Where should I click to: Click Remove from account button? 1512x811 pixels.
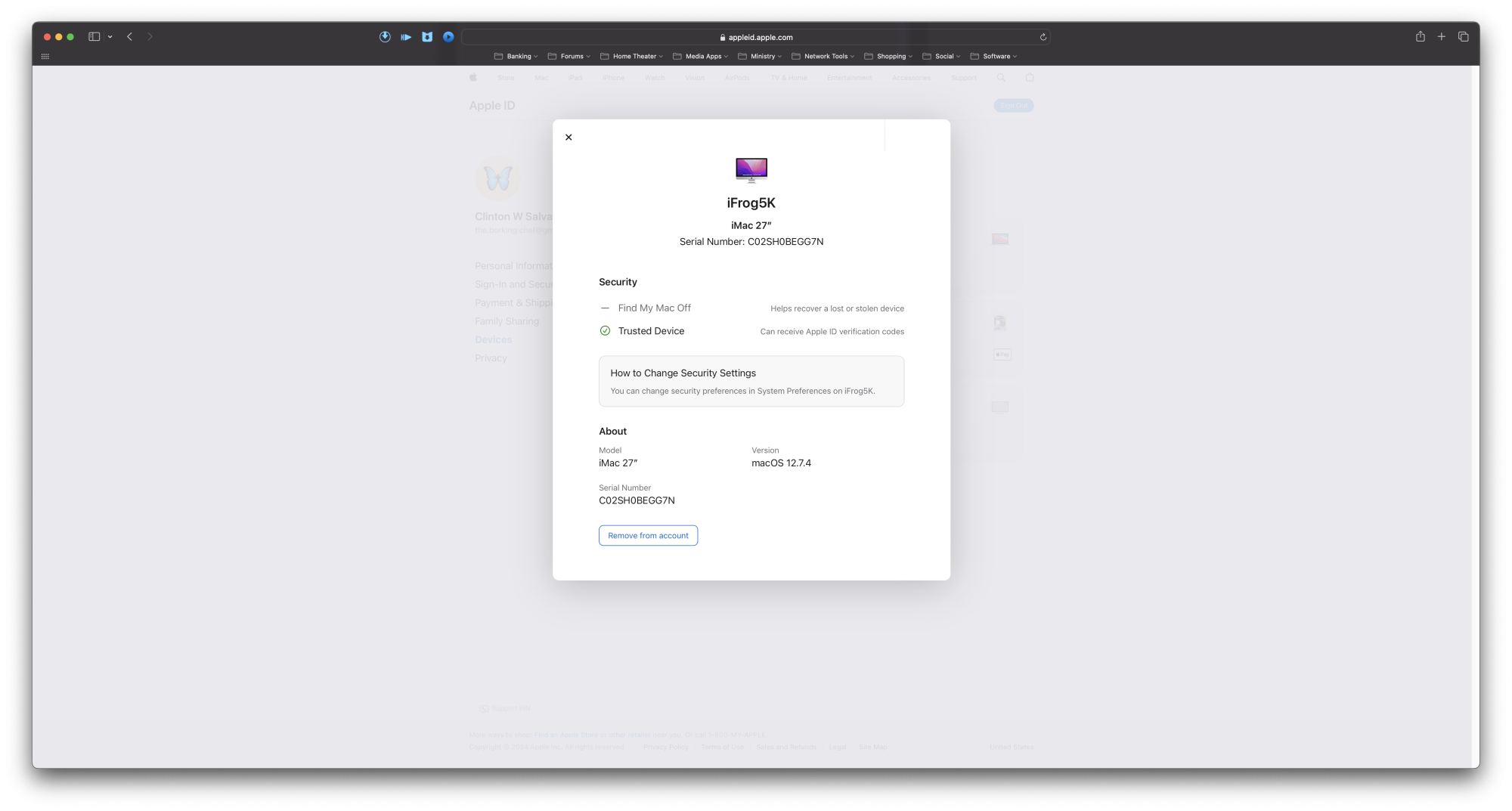tap(648, 535)
